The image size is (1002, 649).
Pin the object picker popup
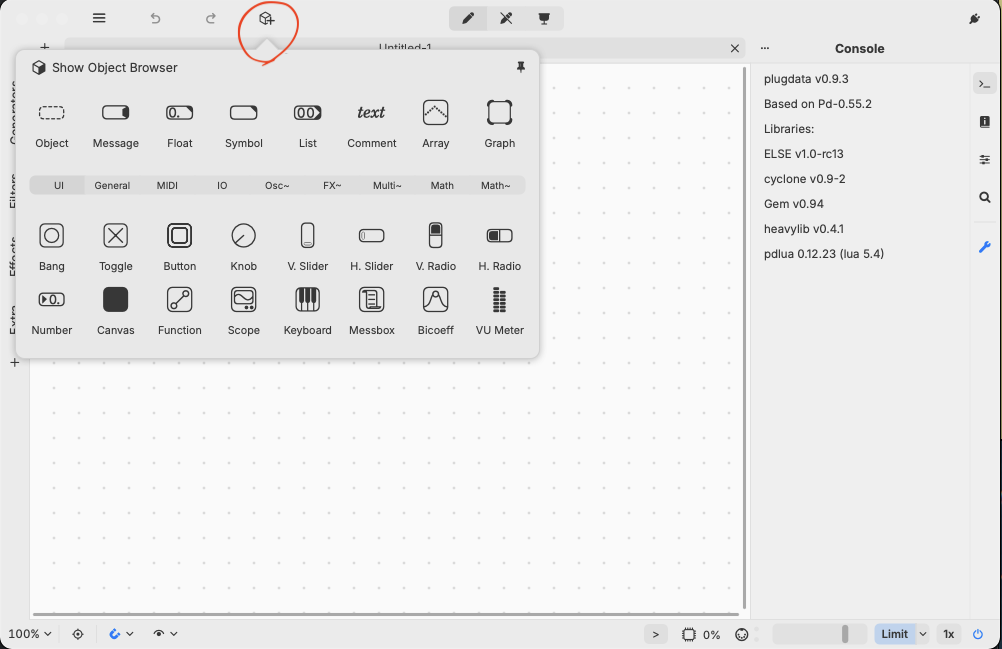(521, 67)
